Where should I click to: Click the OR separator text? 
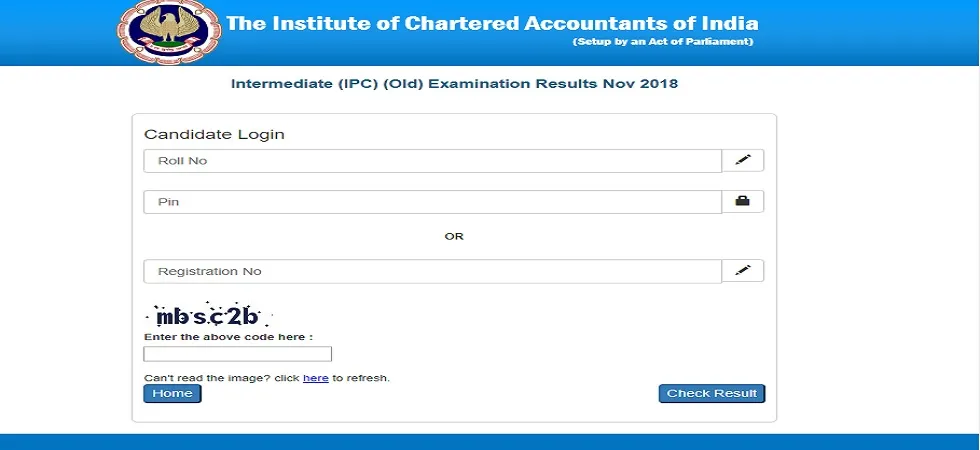coord(454,236)
